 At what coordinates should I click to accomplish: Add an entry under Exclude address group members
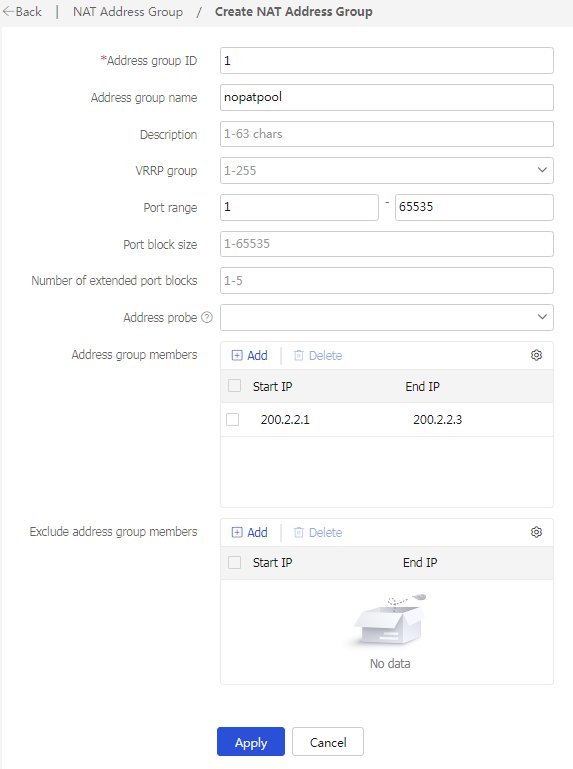tap(249, 533)
